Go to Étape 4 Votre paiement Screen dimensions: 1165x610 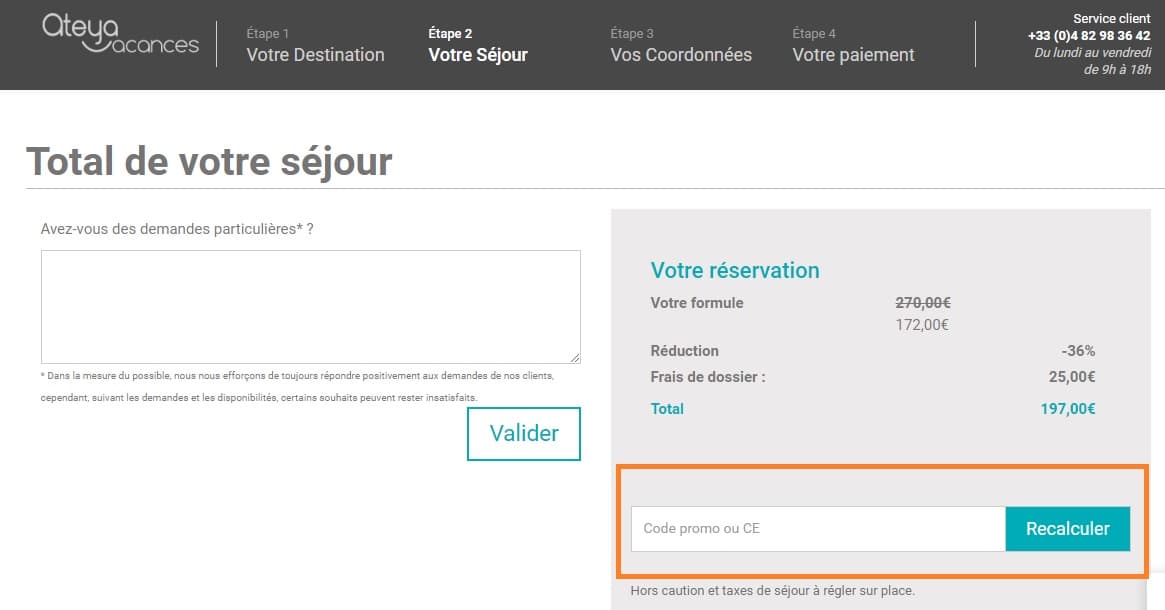(x=853, y=45)
